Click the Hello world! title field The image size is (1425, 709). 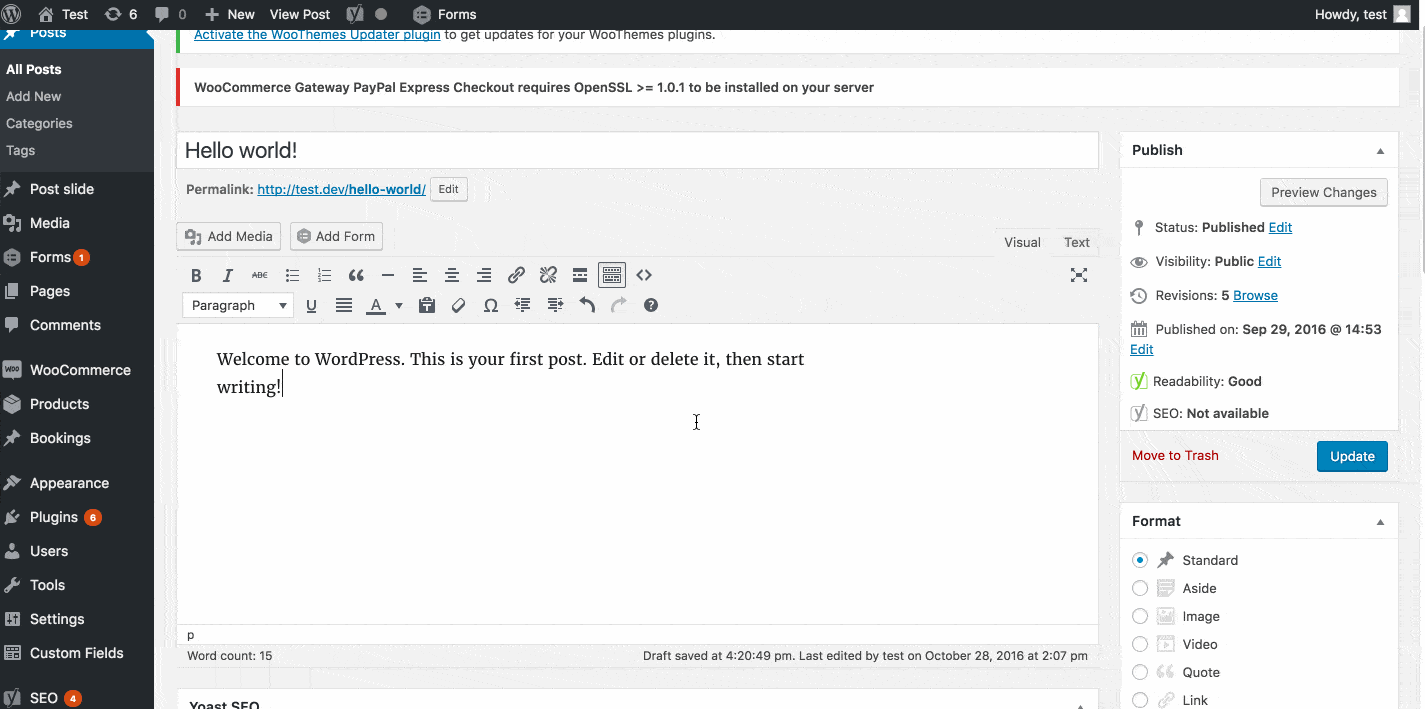tap(637, 150)
